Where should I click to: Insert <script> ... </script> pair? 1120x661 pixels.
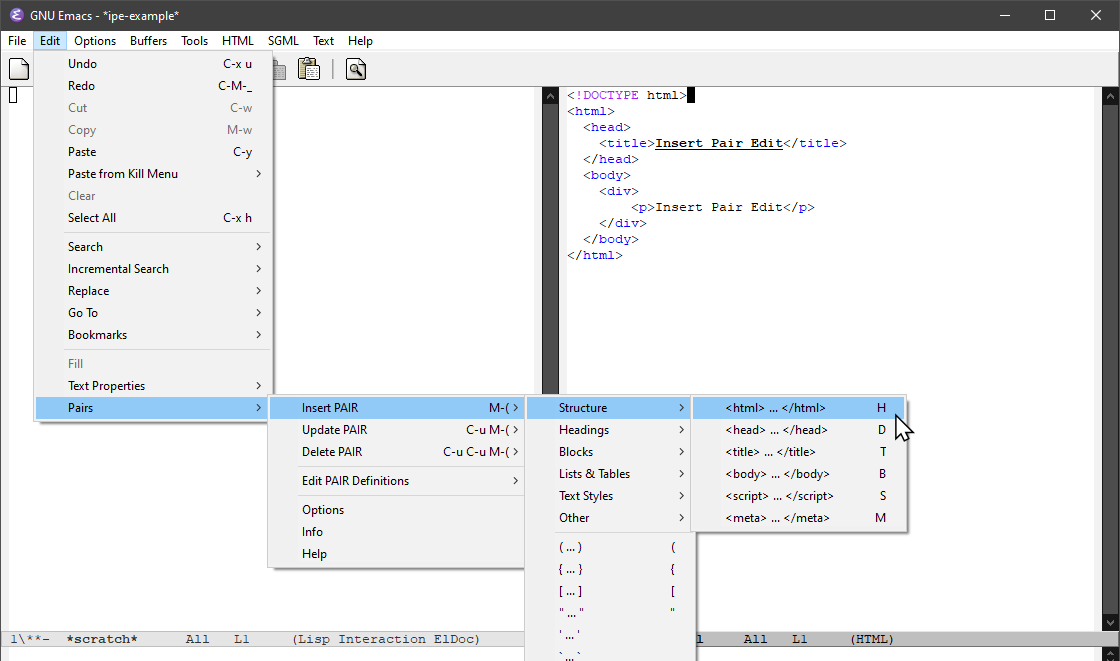799,496
